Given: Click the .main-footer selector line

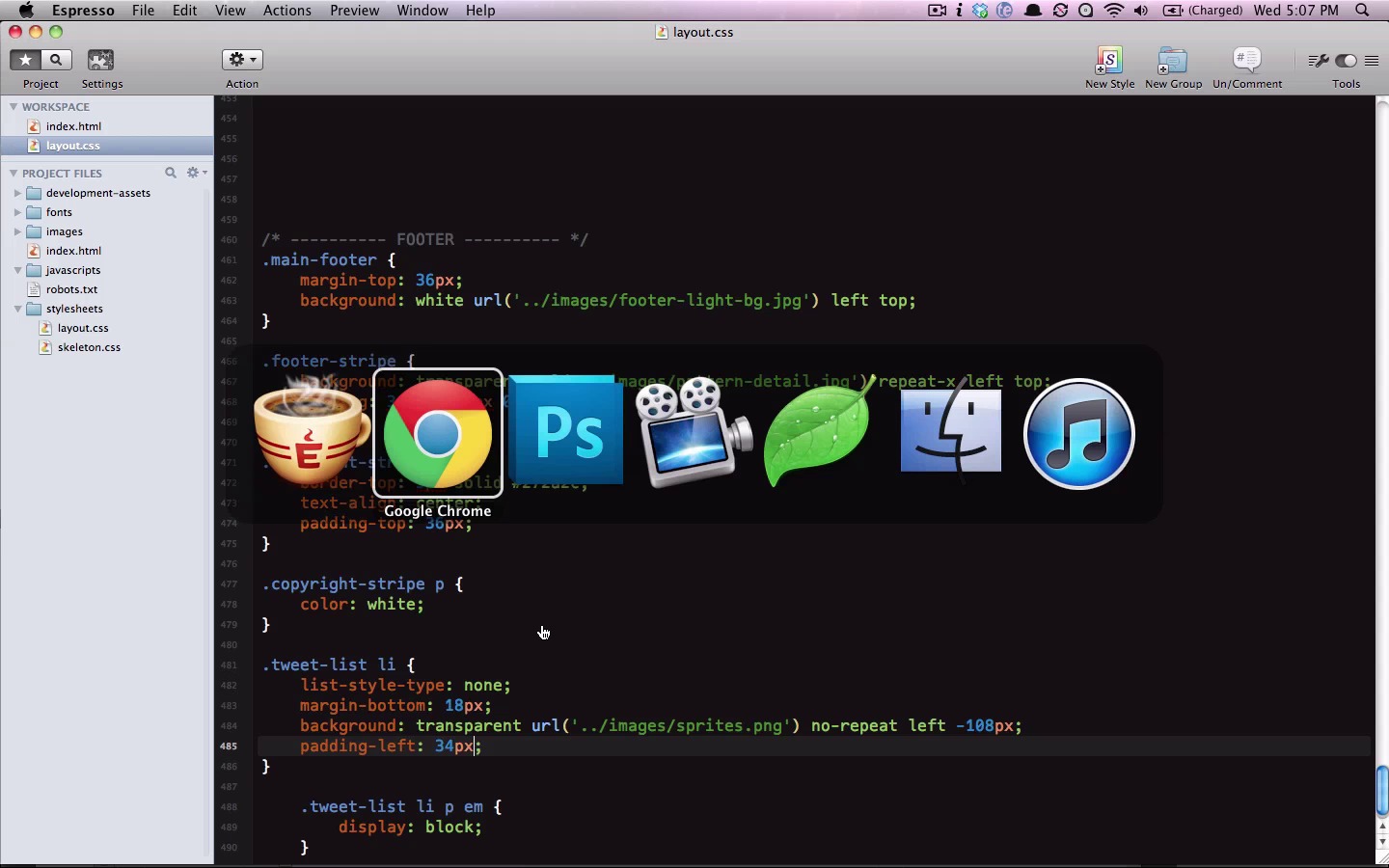Looking at the screenshot, I should tap(329, 259).
